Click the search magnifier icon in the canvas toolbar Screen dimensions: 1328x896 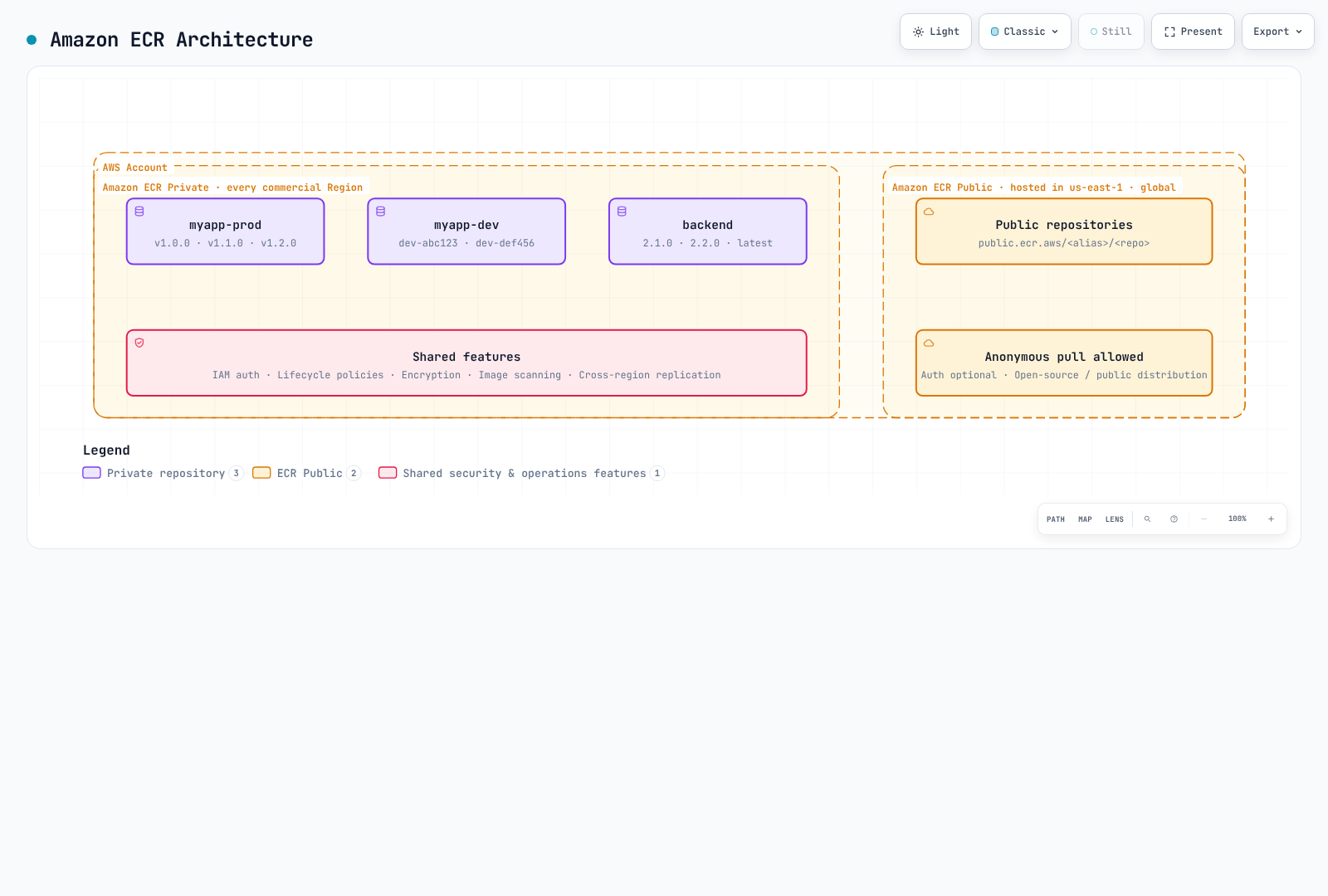pos(1147,519)
